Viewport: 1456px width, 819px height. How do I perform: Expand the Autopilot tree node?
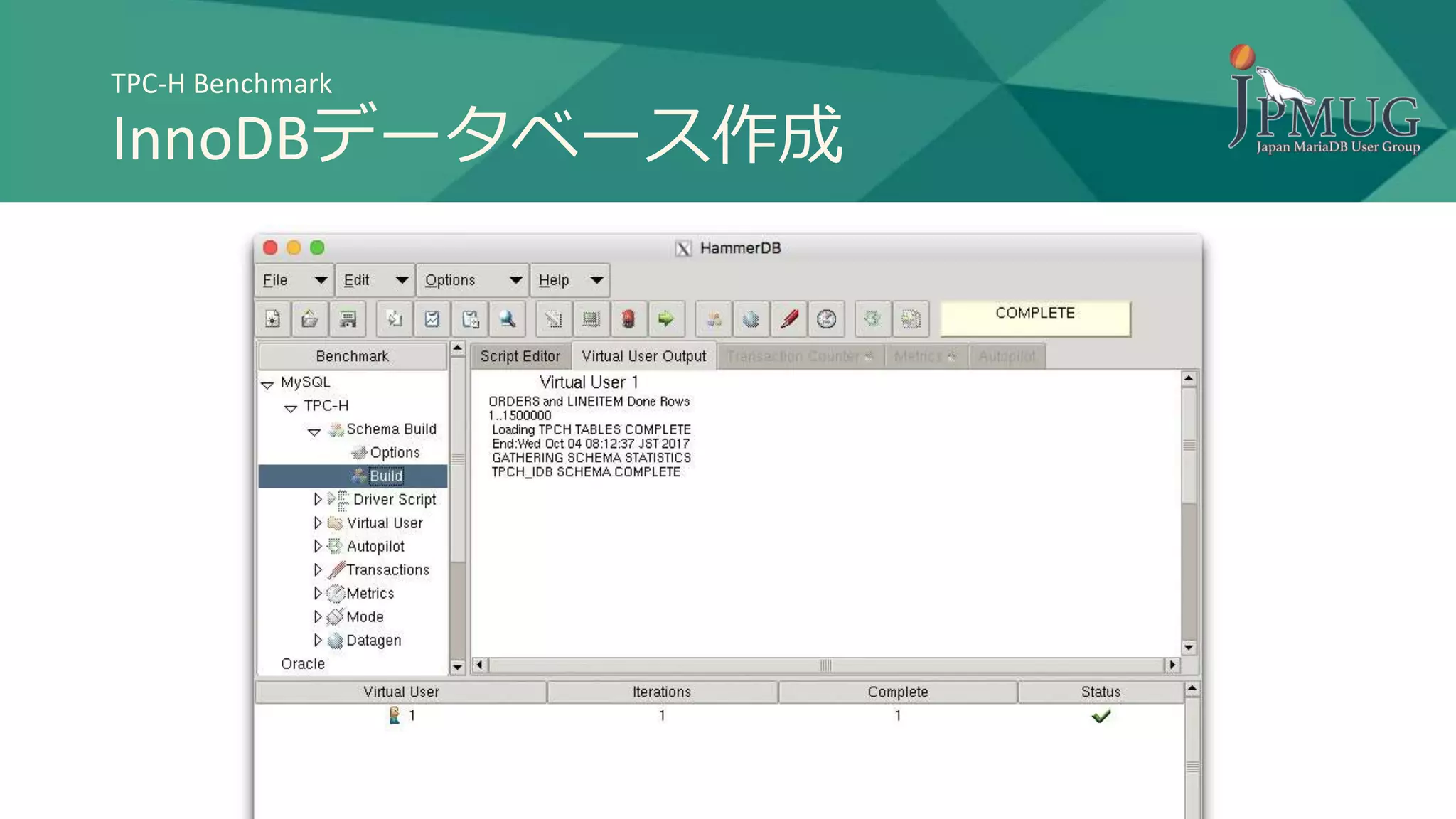tap(318, 547)
